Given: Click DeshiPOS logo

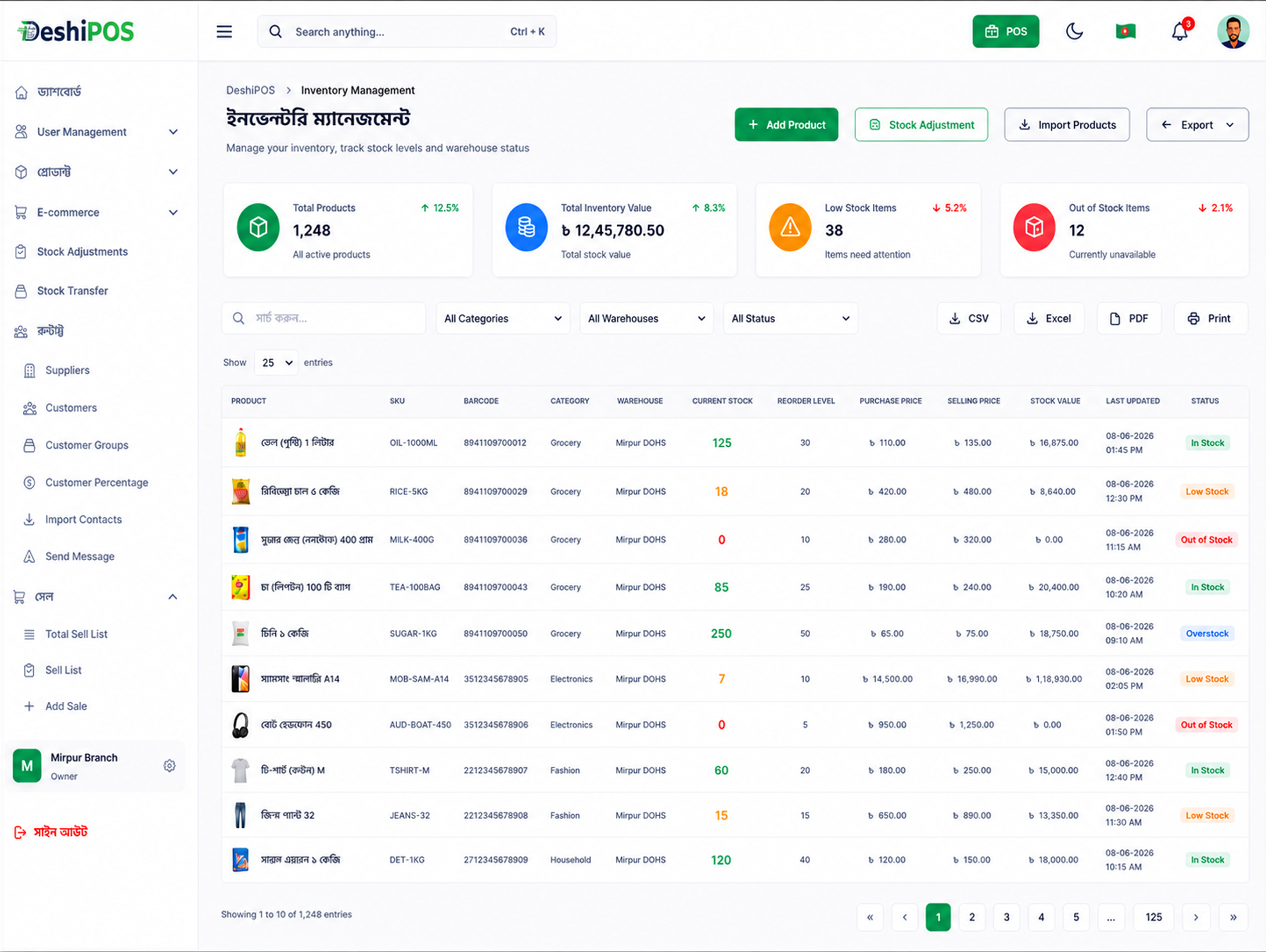Looking at the screenshot, I should 76,31.
